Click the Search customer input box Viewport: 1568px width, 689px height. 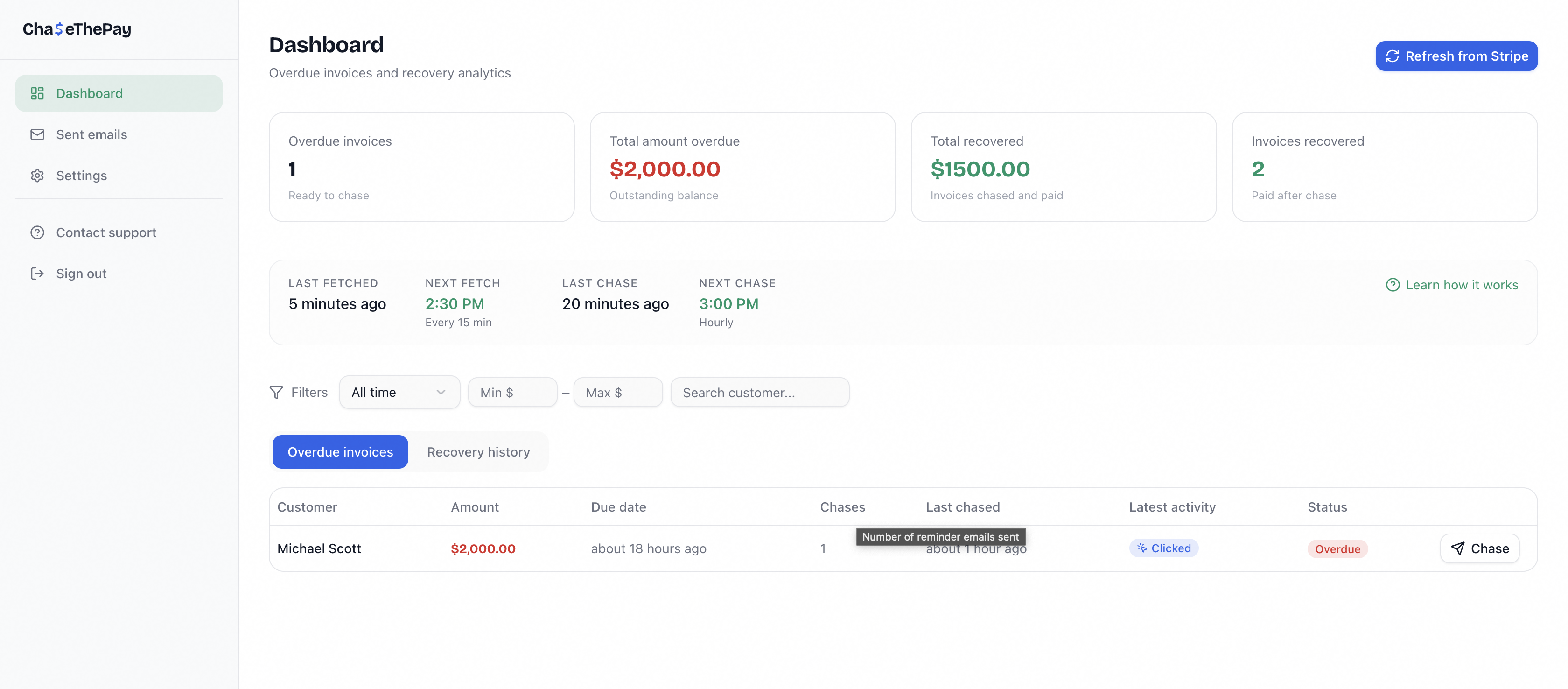tap(759, 393)
